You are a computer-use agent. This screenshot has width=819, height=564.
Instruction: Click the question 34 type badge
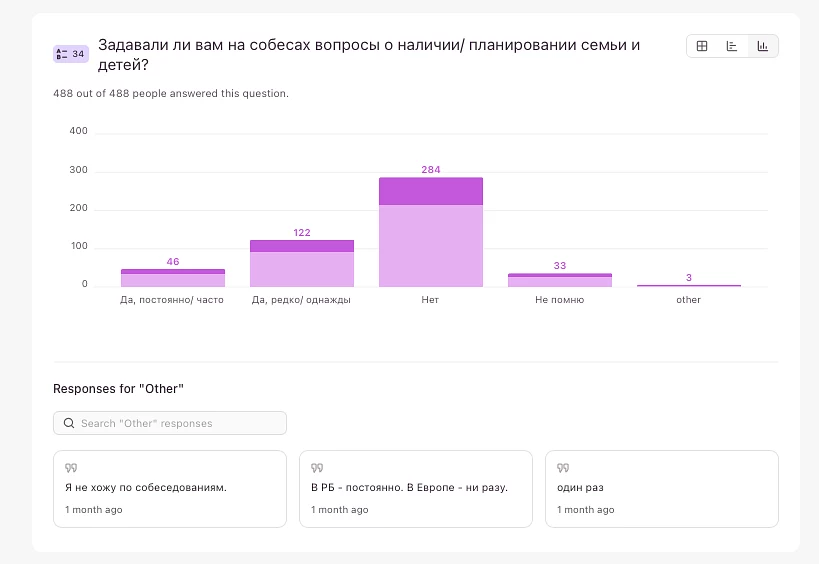coord(71,54)
